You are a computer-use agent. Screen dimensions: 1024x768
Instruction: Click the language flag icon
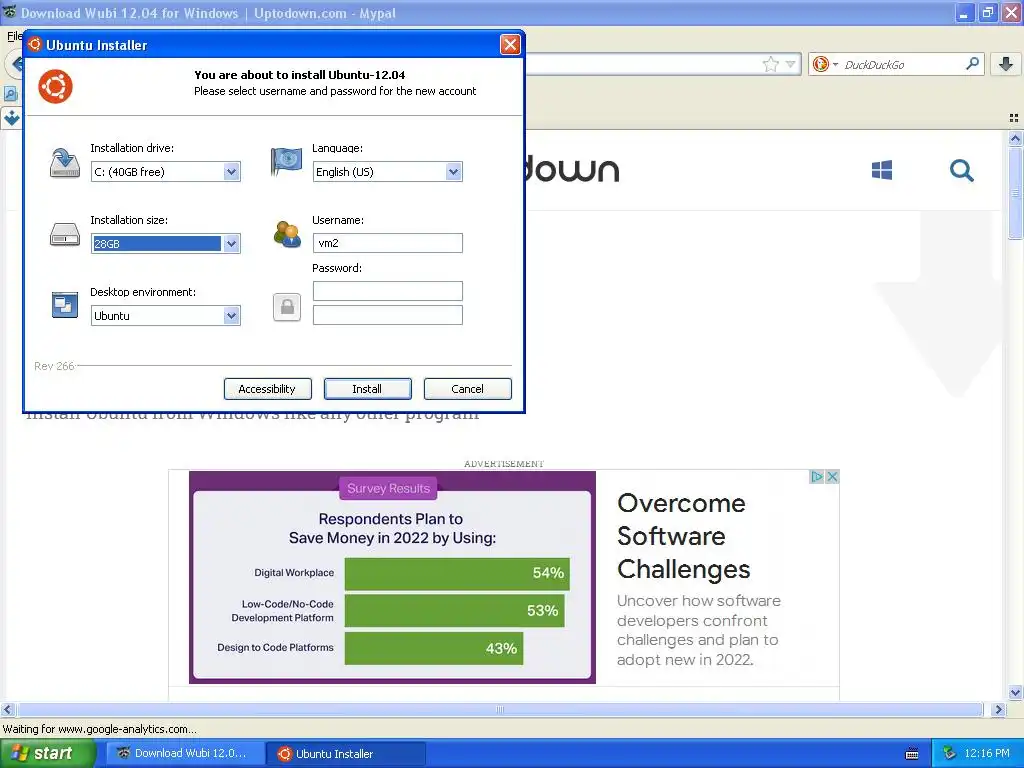(x=286, y=161)
